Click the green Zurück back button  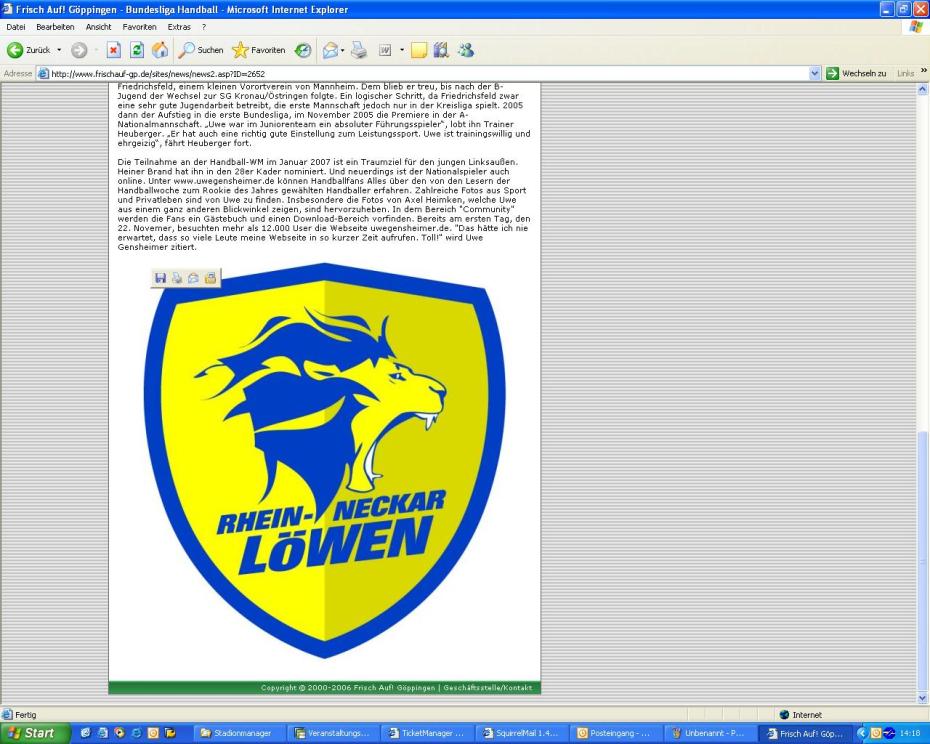(x=28, y=50)
